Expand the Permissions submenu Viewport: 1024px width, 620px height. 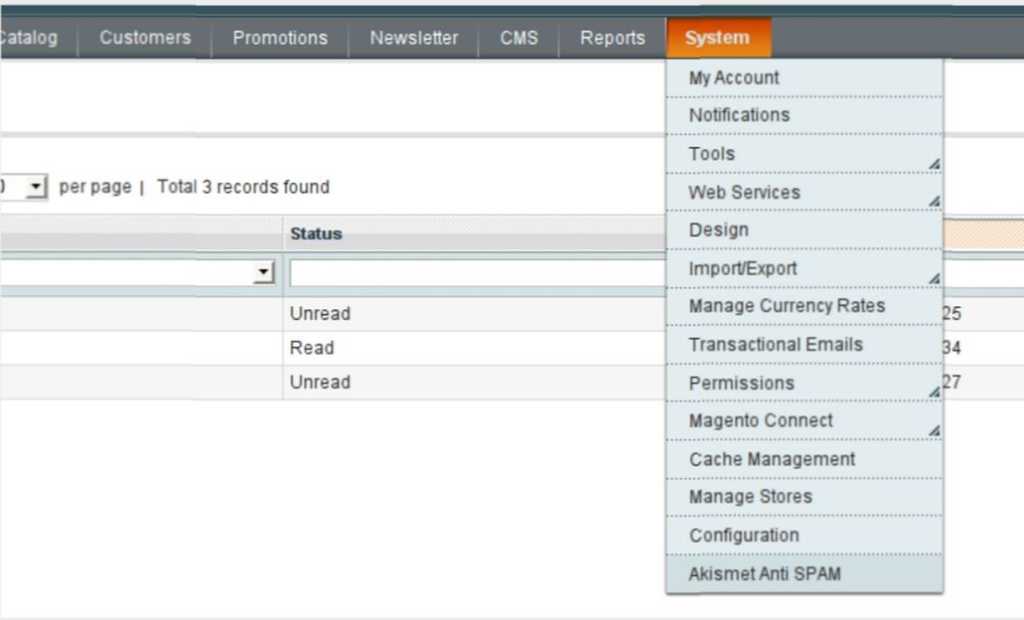[805, 383]
